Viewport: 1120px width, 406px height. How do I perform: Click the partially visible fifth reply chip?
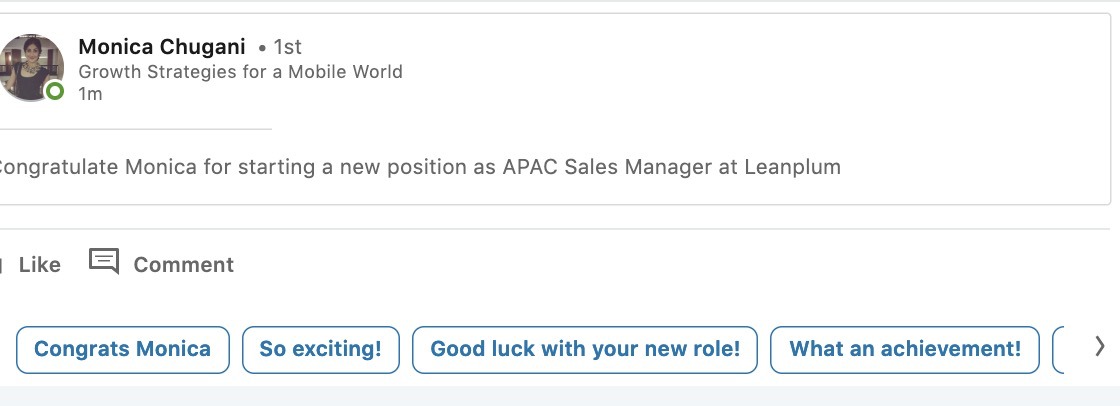[x=1059, y=350]
